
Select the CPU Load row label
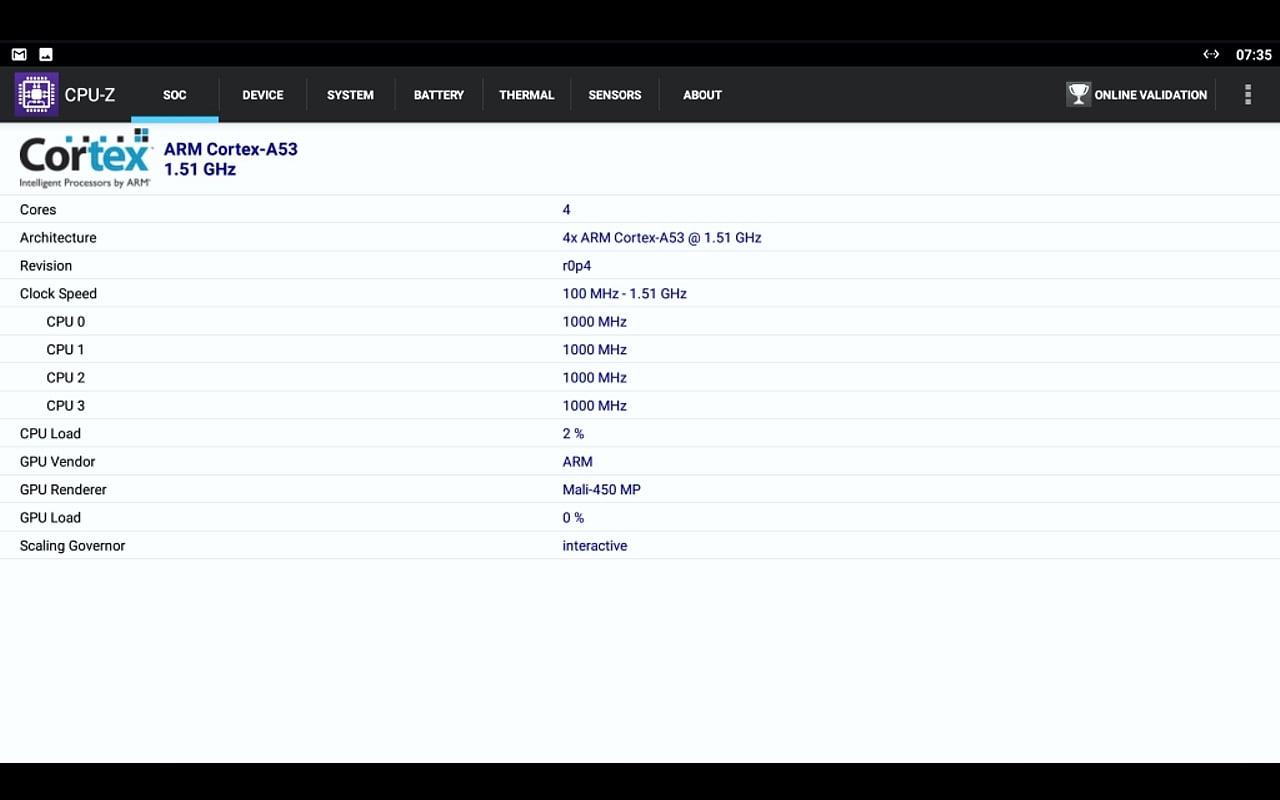point(50,434)
